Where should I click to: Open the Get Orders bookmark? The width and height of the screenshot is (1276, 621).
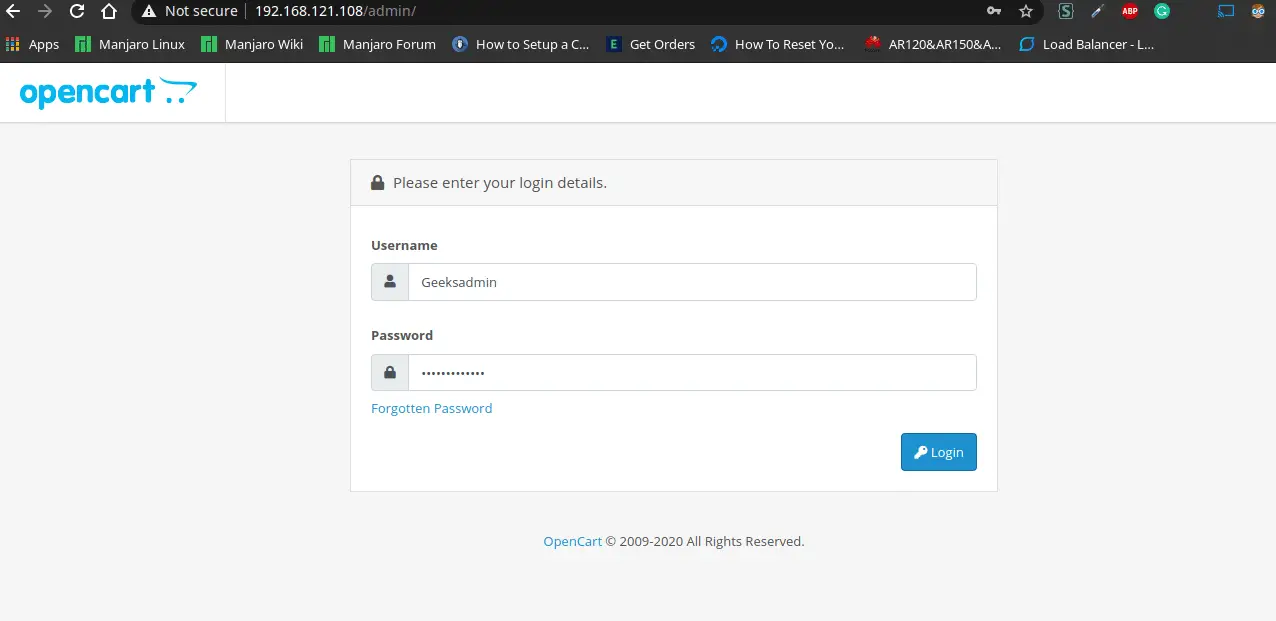coord(651,44)
